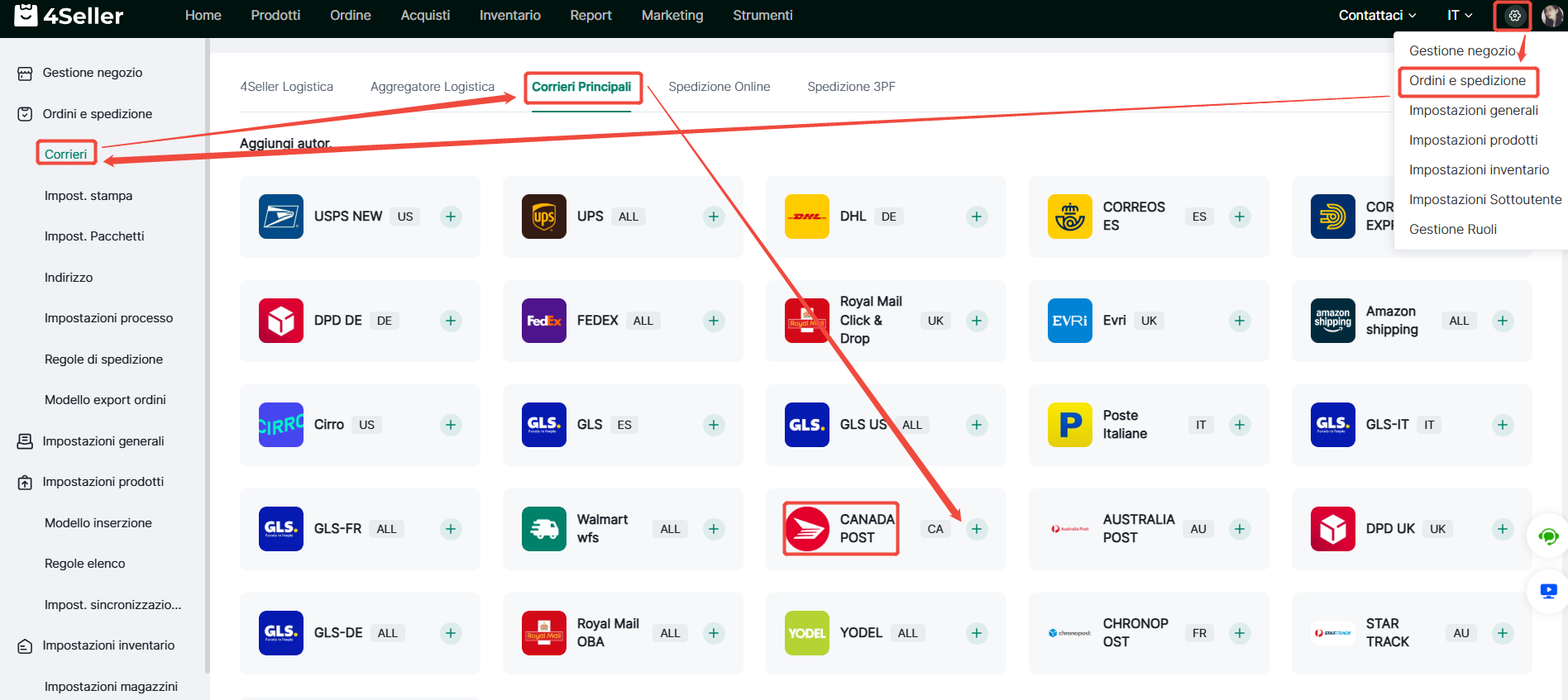Viewport: 1568px width, 700px height.
Task: Open the Report menu
Action: click(x=591, y=16)
